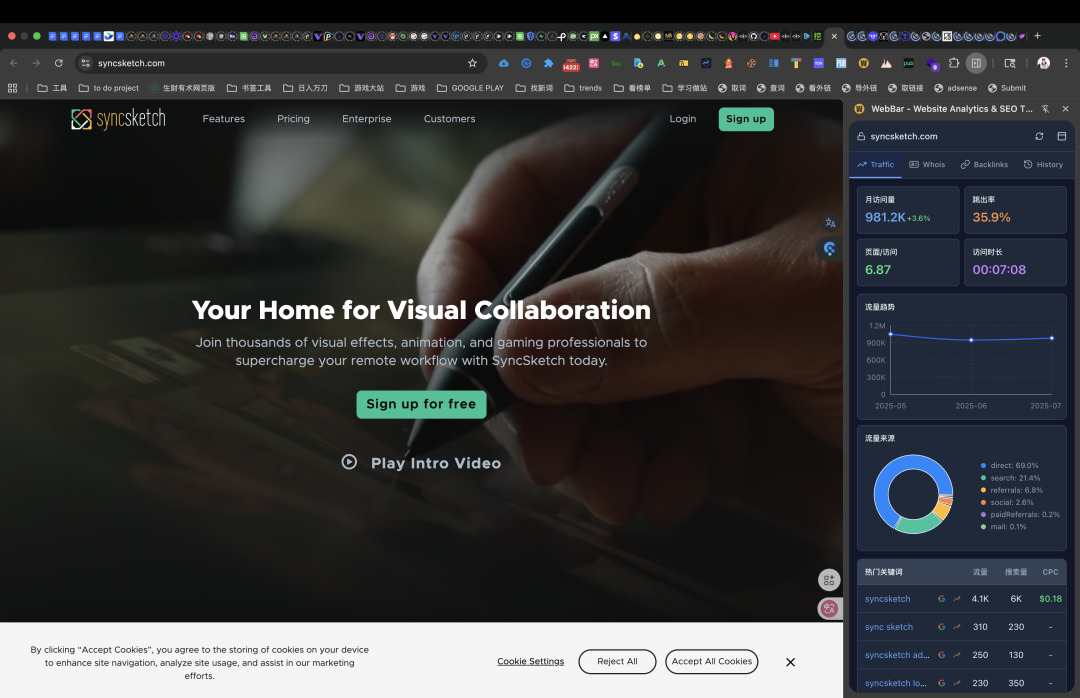Switch to the Traffic tab
This screenshot has width=1080, height=698.
(875, 165)
